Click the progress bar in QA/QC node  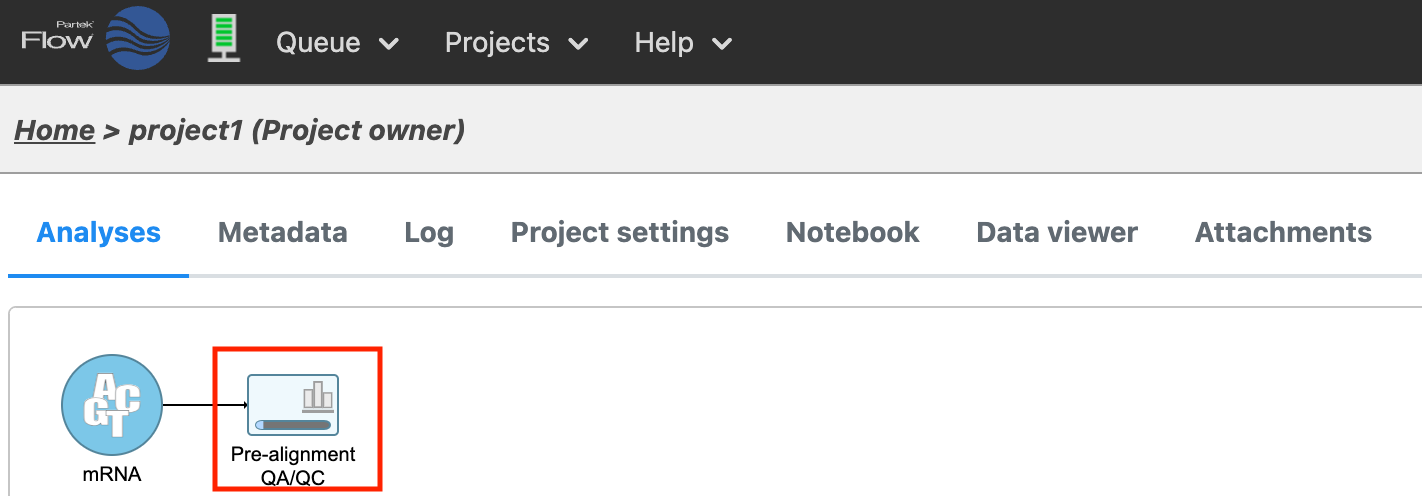tap(293, 425)
